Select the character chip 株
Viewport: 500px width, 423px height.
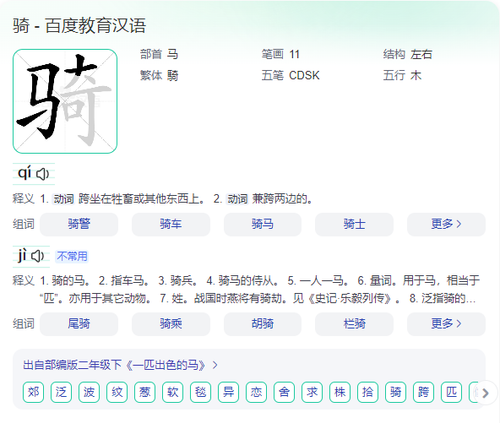click(340, 392)
